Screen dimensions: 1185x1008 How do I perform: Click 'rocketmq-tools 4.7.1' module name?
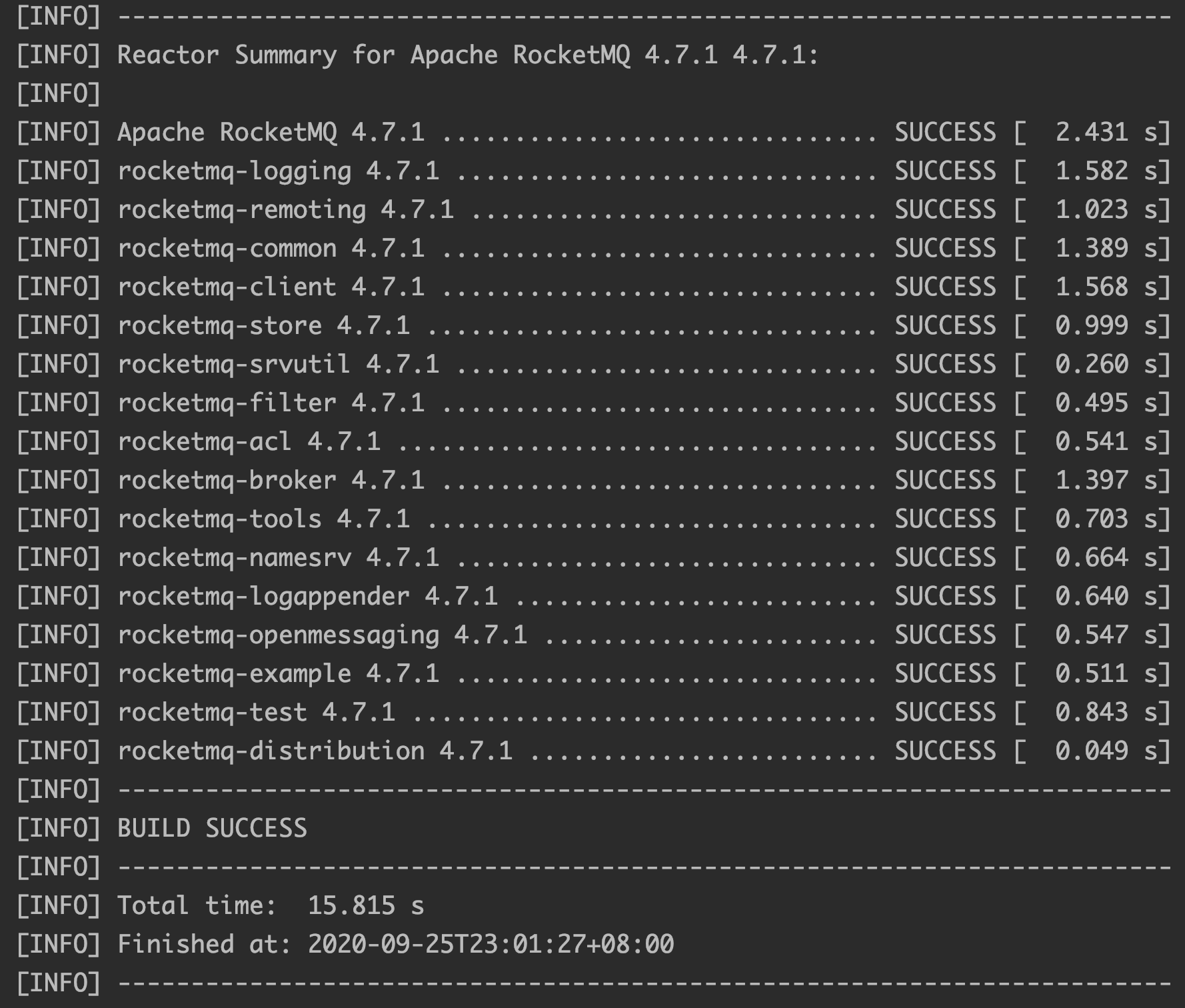coord(263,519)
